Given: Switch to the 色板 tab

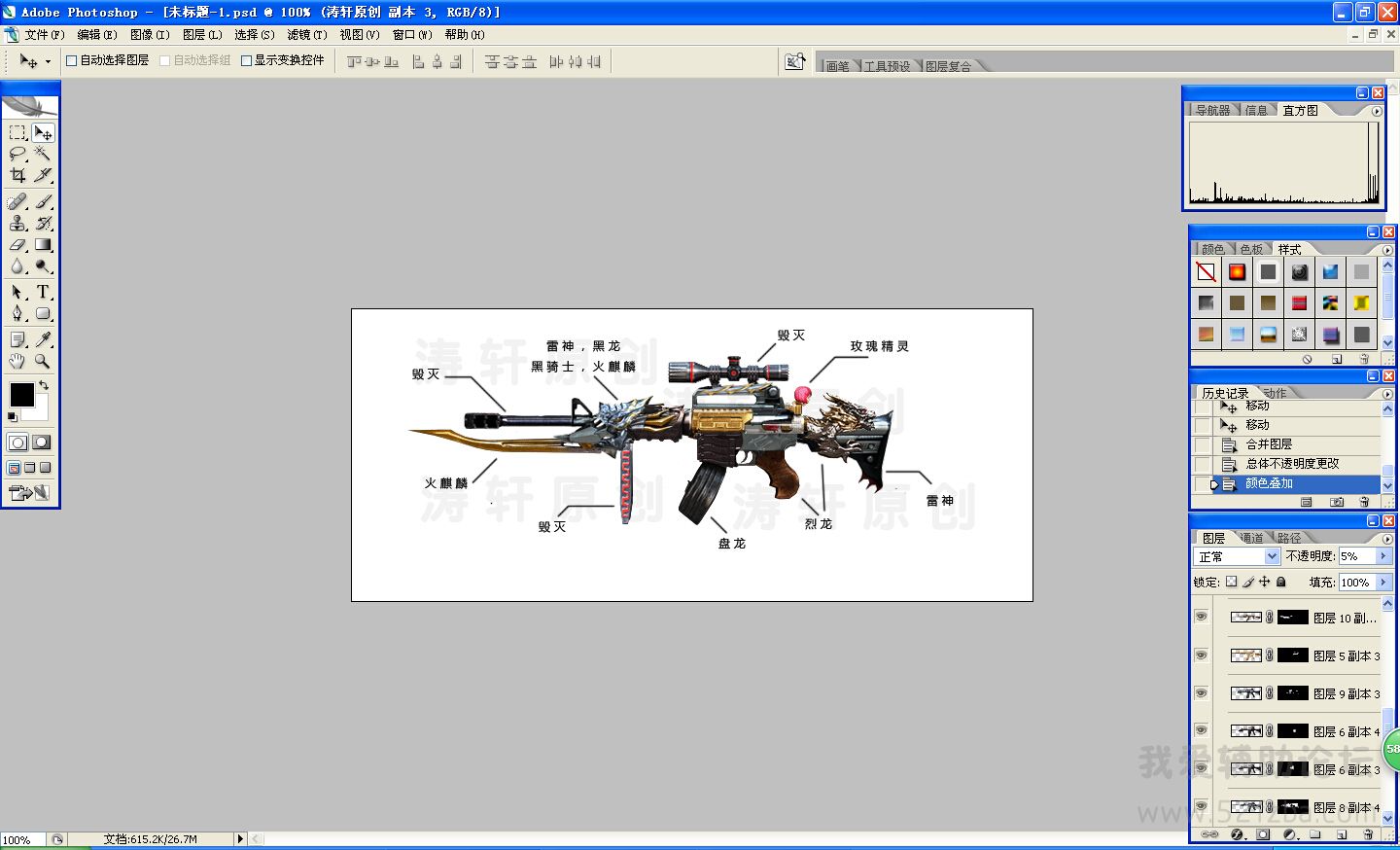Looking at the screenshot, I should pos(1251,249).
